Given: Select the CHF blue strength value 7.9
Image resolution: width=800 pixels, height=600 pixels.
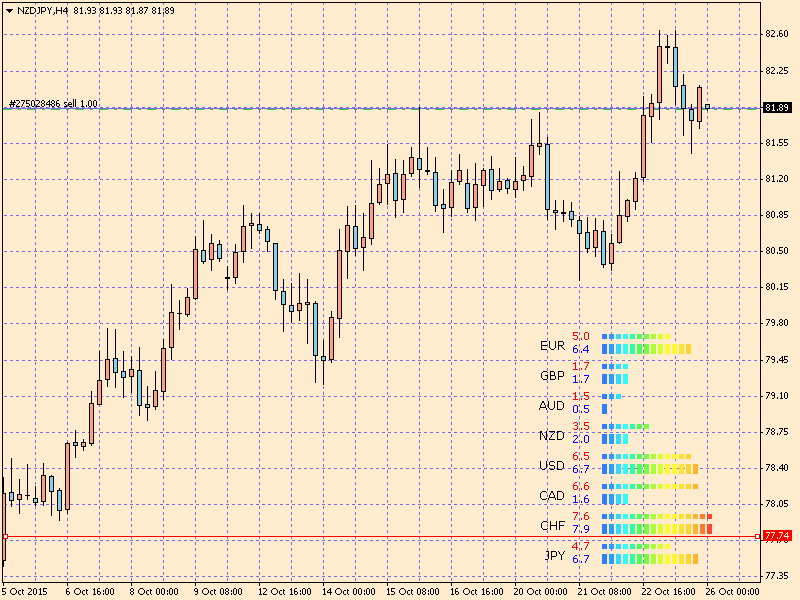Looking at the screenshot, I should [581, 529].
